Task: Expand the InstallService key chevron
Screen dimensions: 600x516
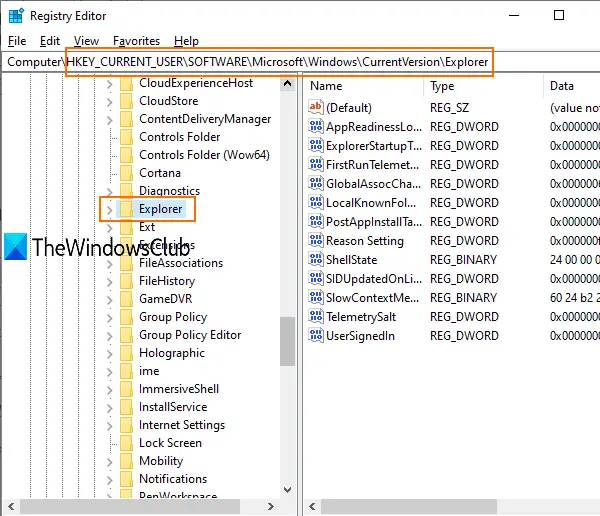Action: pos(110,408)
